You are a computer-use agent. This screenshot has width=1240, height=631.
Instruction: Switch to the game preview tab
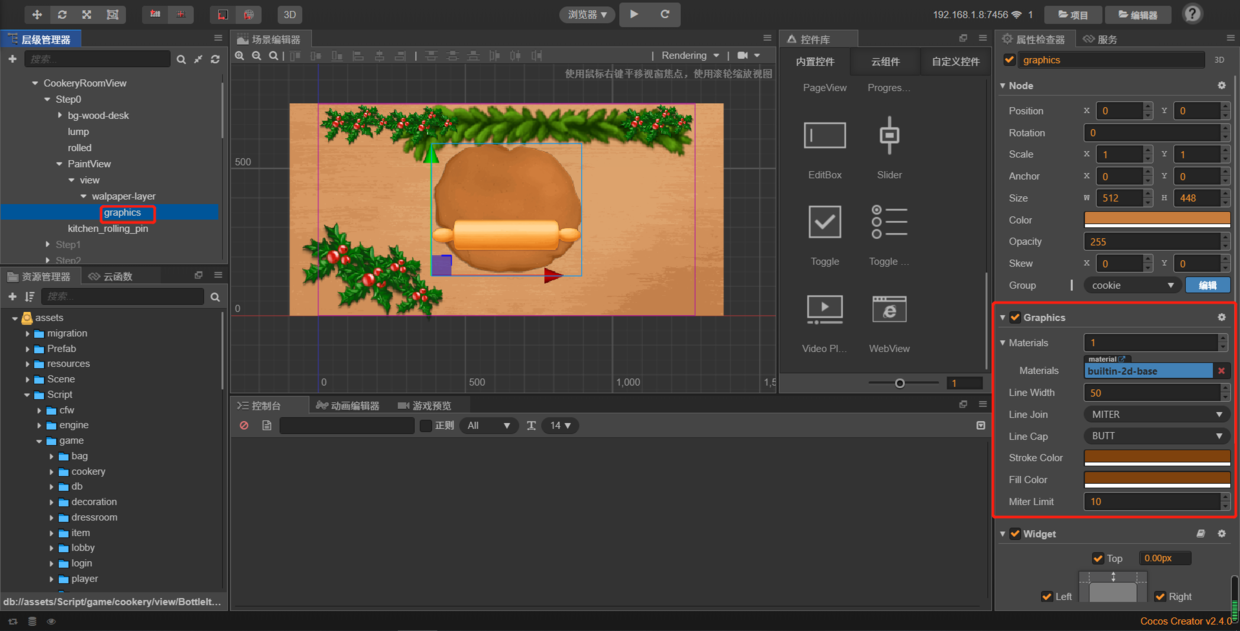point(424,406)
